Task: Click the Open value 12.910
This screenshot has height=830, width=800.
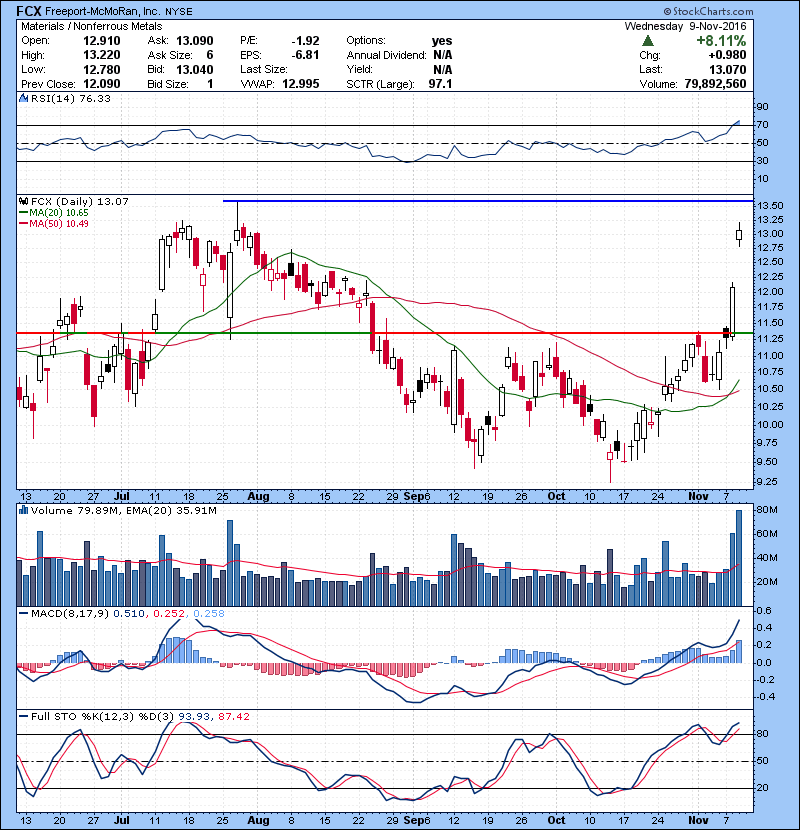Action: point(102,41)
